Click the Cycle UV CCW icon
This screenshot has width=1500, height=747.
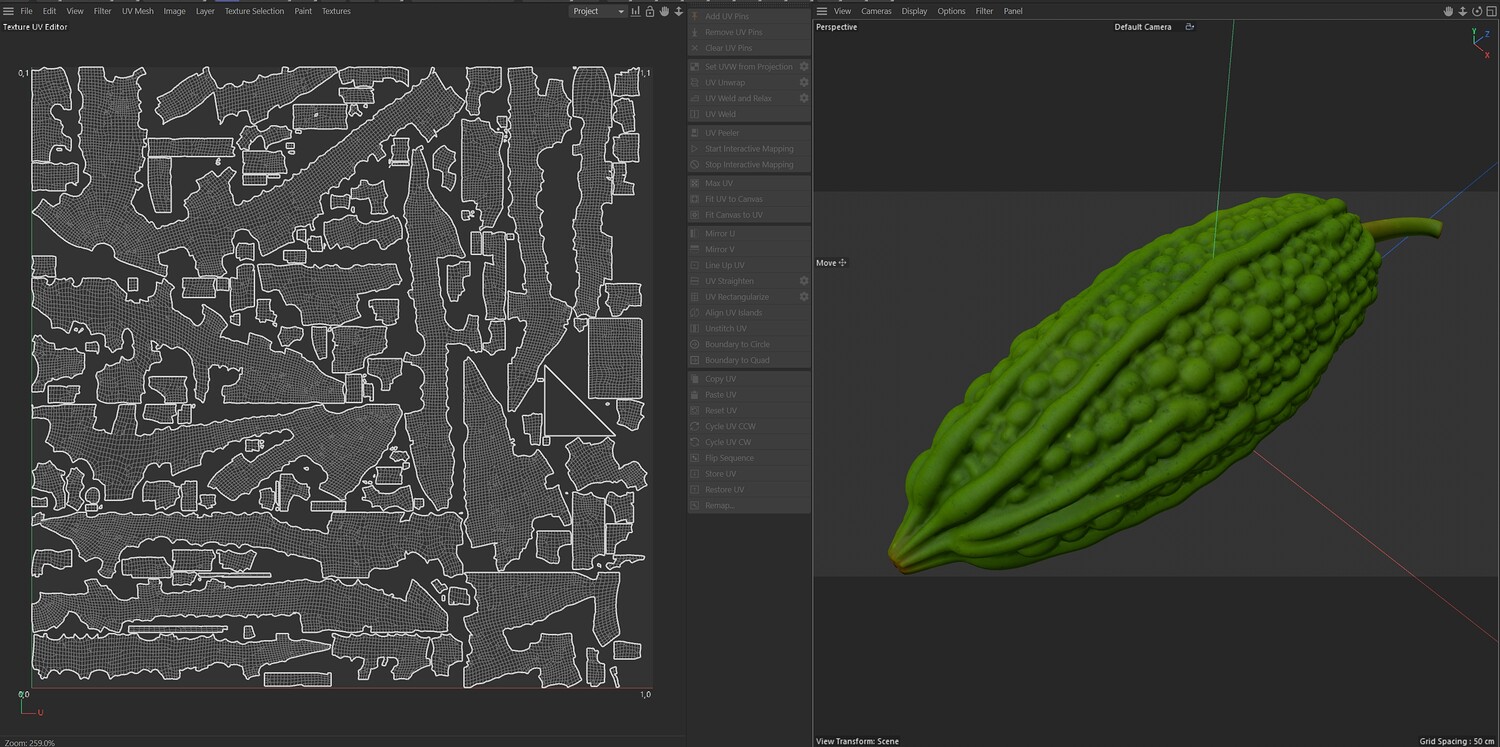695,427
